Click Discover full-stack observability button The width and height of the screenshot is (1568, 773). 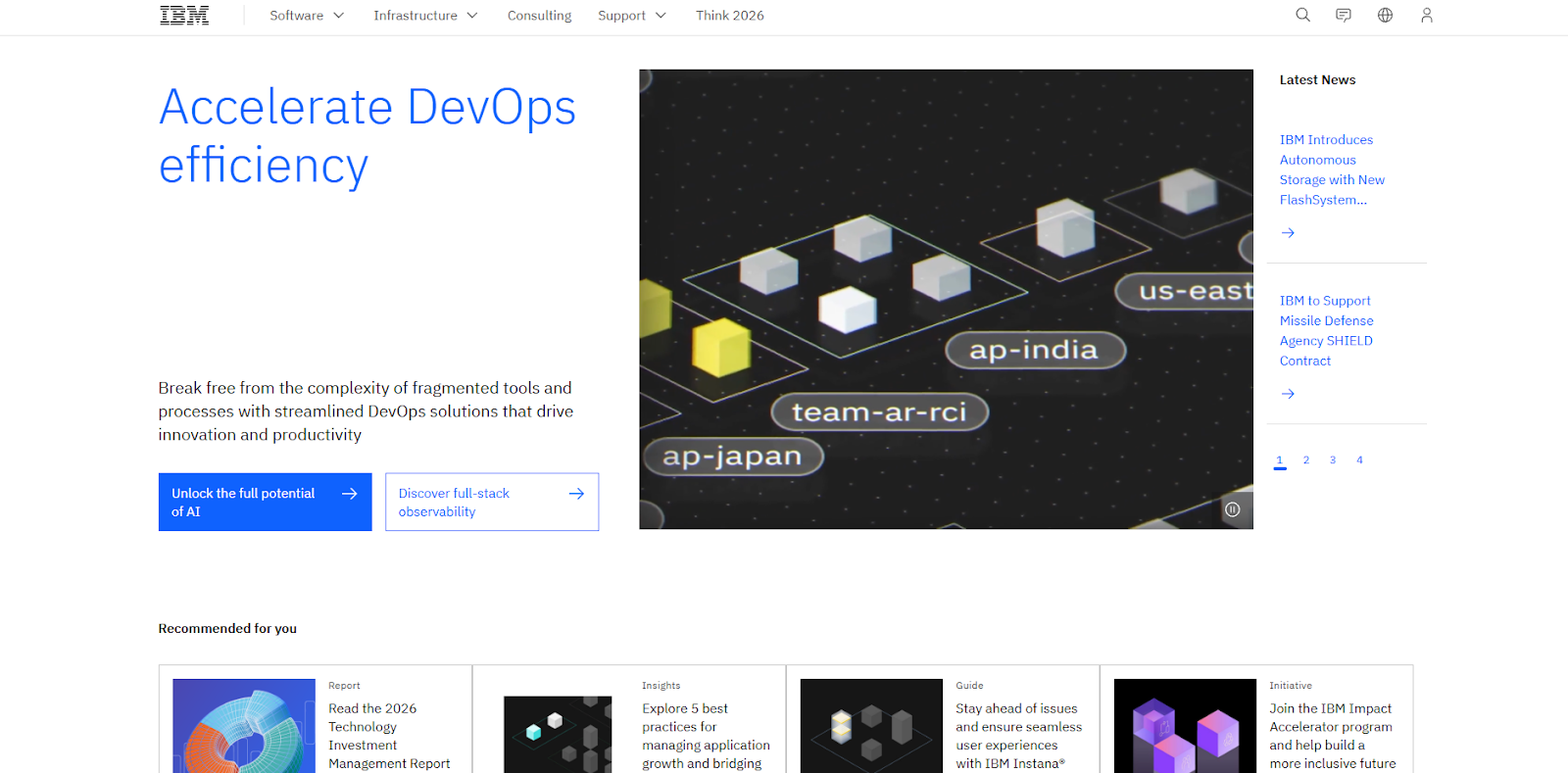491,502
